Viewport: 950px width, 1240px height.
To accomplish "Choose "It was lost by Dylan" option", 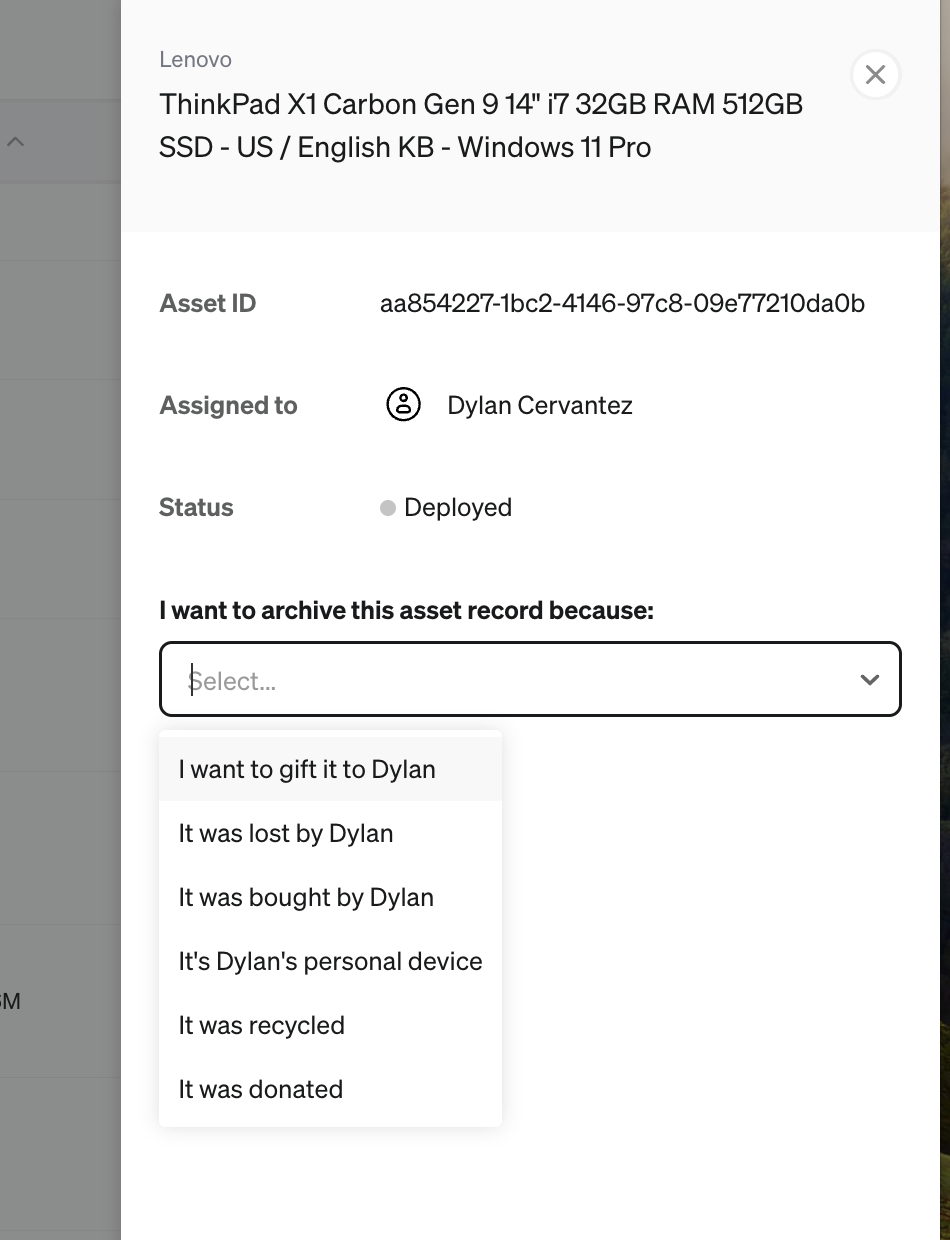I will point(330,833).
